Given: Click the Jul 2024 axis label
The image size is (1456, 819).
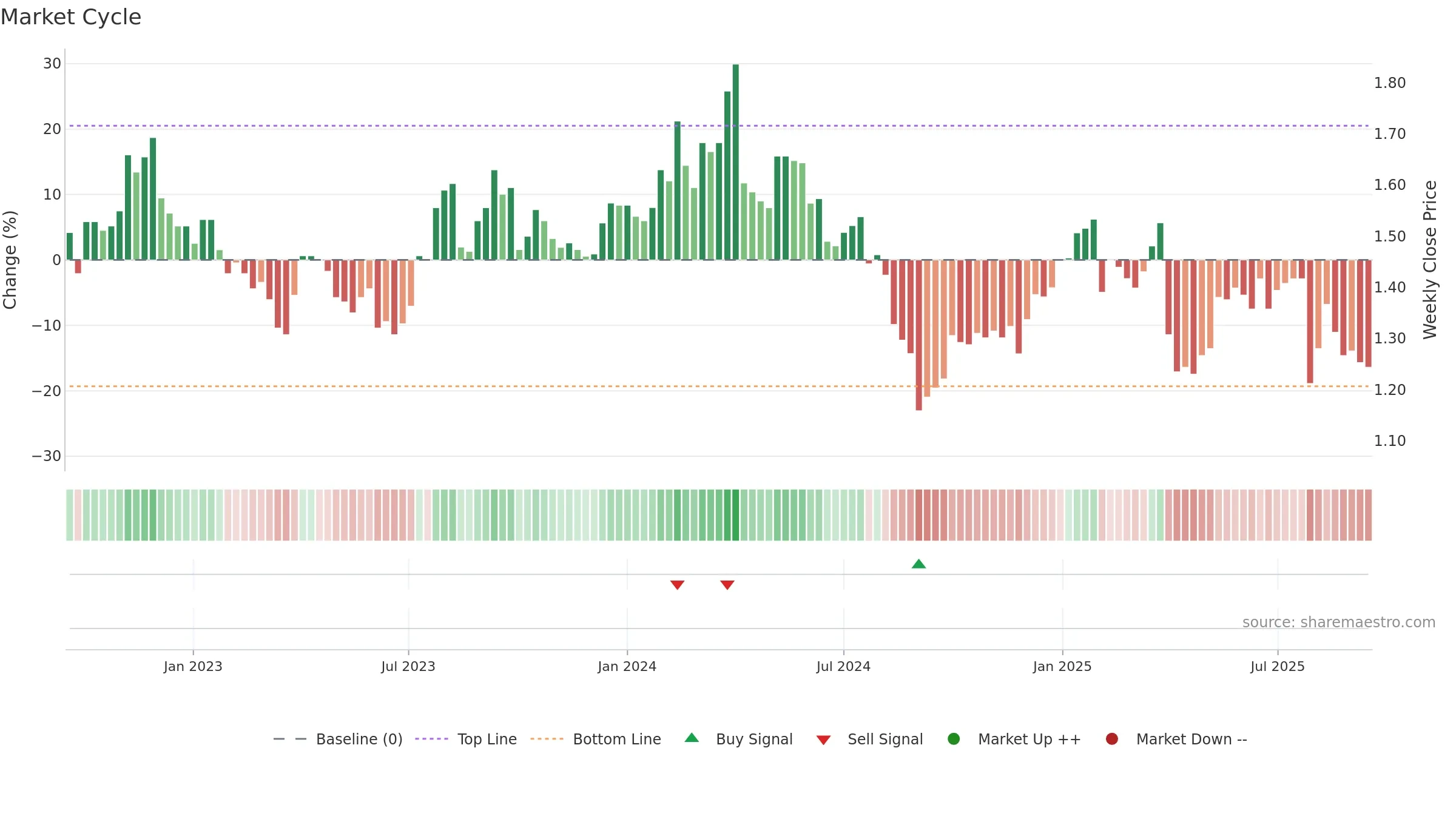Looking at the screenshot, I should pos(843,667).
